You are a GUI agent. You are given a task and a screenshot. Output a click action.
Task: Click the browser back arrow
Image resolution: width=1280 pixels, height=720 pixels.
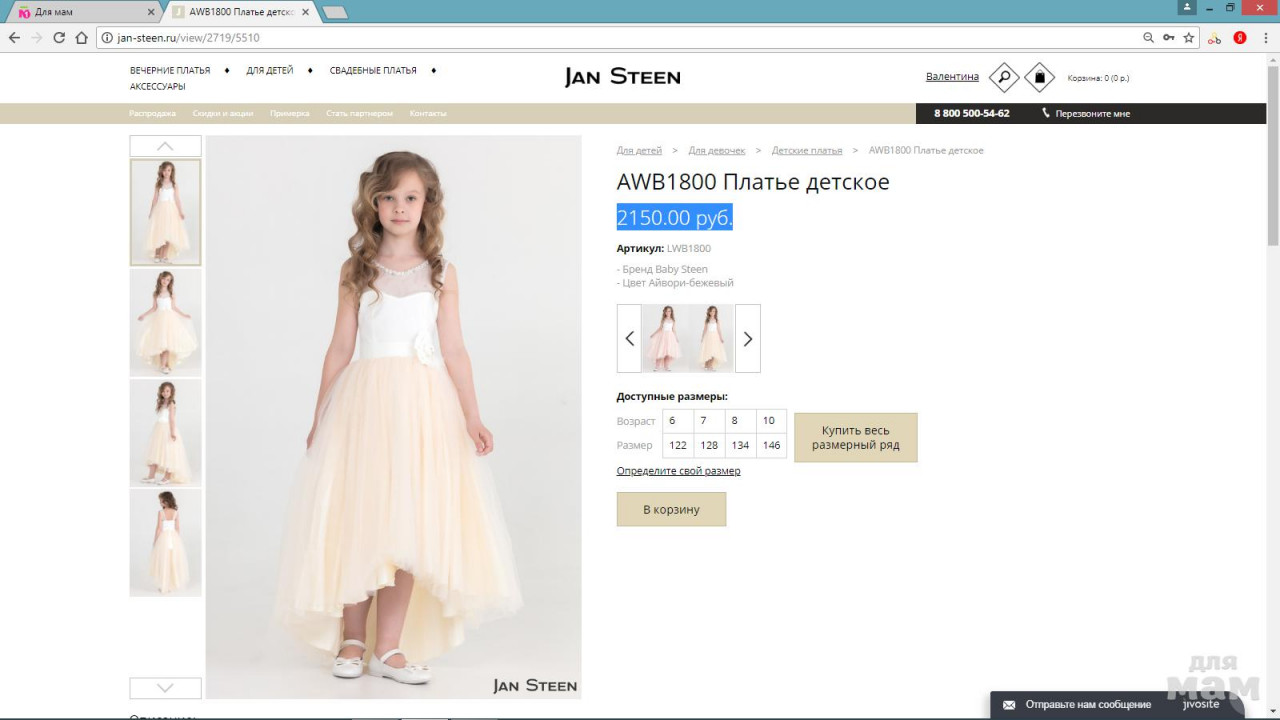point(14,38)
